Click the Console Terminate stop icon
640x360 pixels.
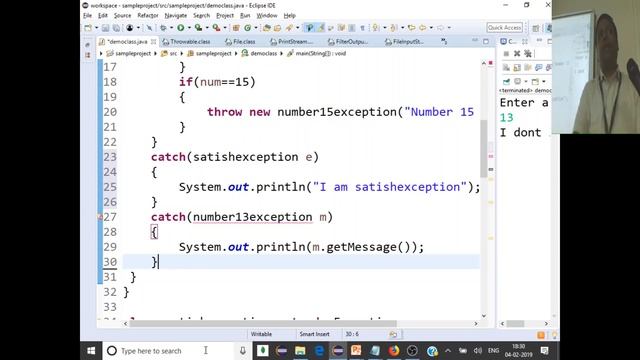point(506,53)
